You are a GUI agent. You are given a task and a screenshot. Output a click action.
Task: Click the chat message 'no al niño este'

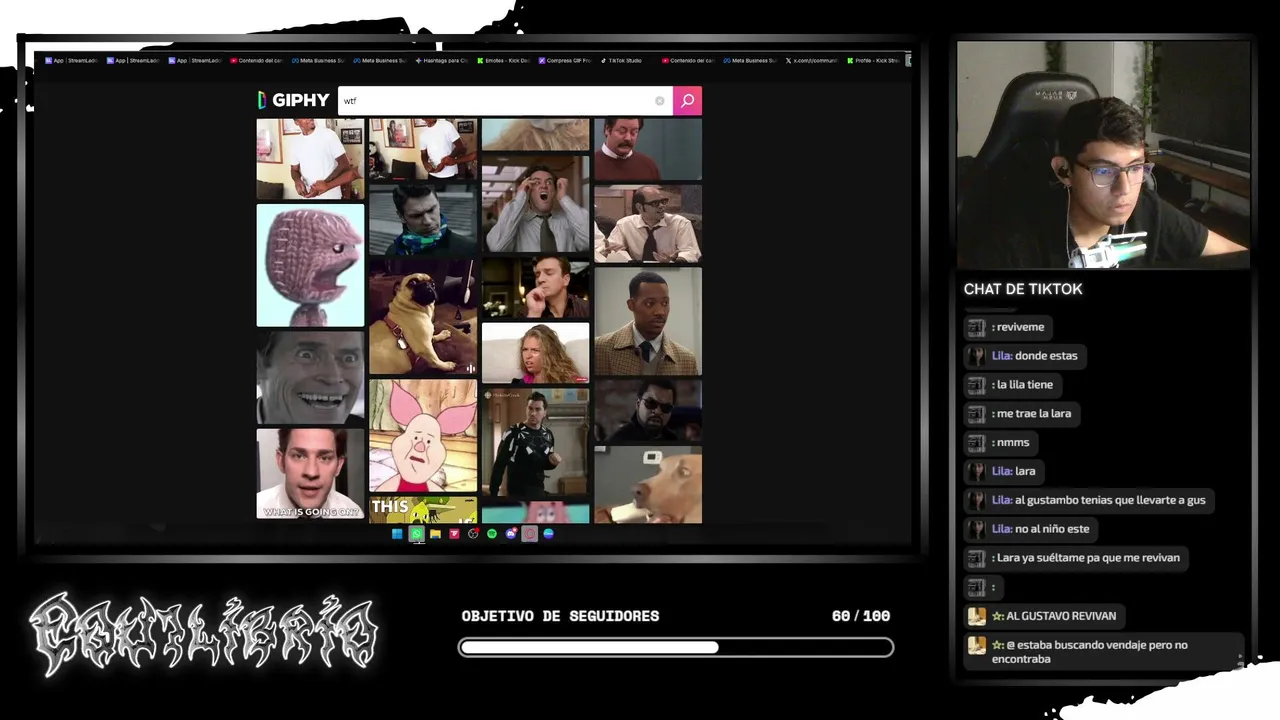(x=1030, y=529)
